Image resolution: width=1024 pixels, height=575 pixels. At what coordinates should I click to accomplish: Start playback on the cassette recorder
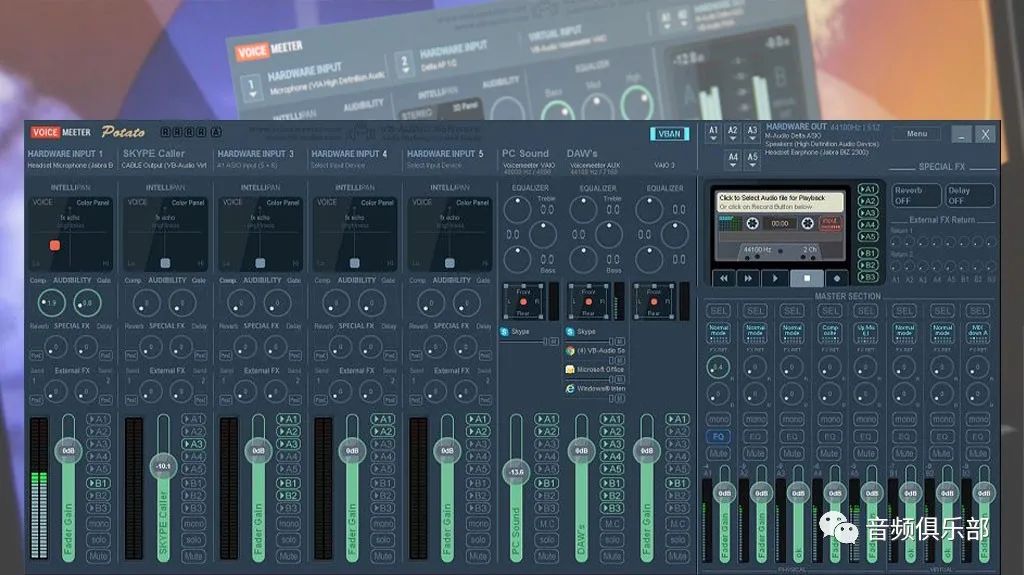click(775, 278)
